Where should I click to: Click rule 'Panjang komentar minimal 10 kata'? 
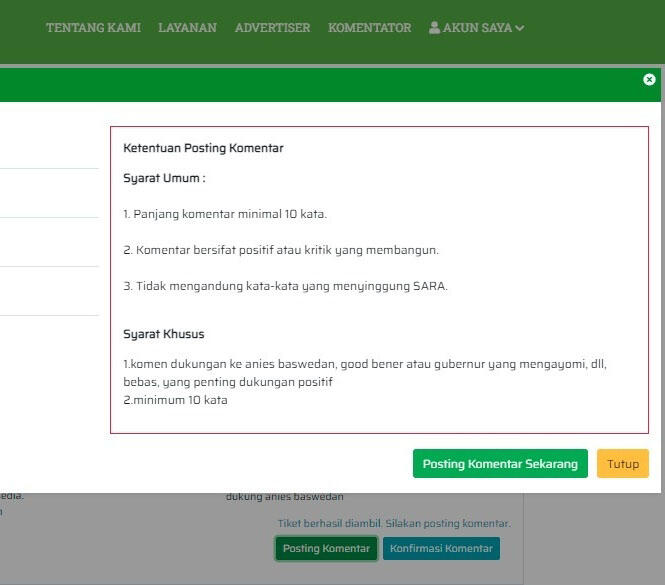pyautogui.click(x=225, y=214)
